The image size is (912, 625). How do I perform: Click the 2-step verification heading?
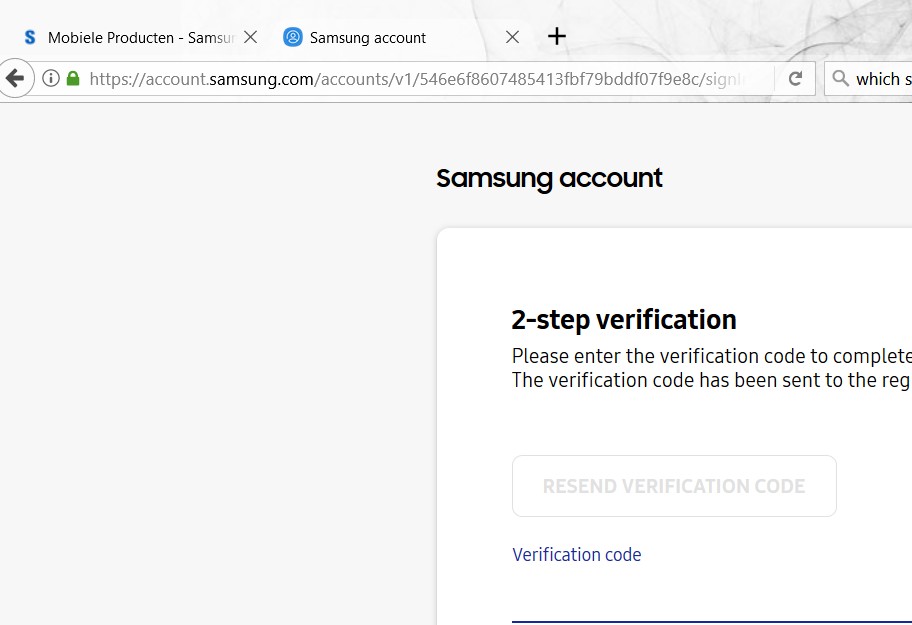coord(624,319)
